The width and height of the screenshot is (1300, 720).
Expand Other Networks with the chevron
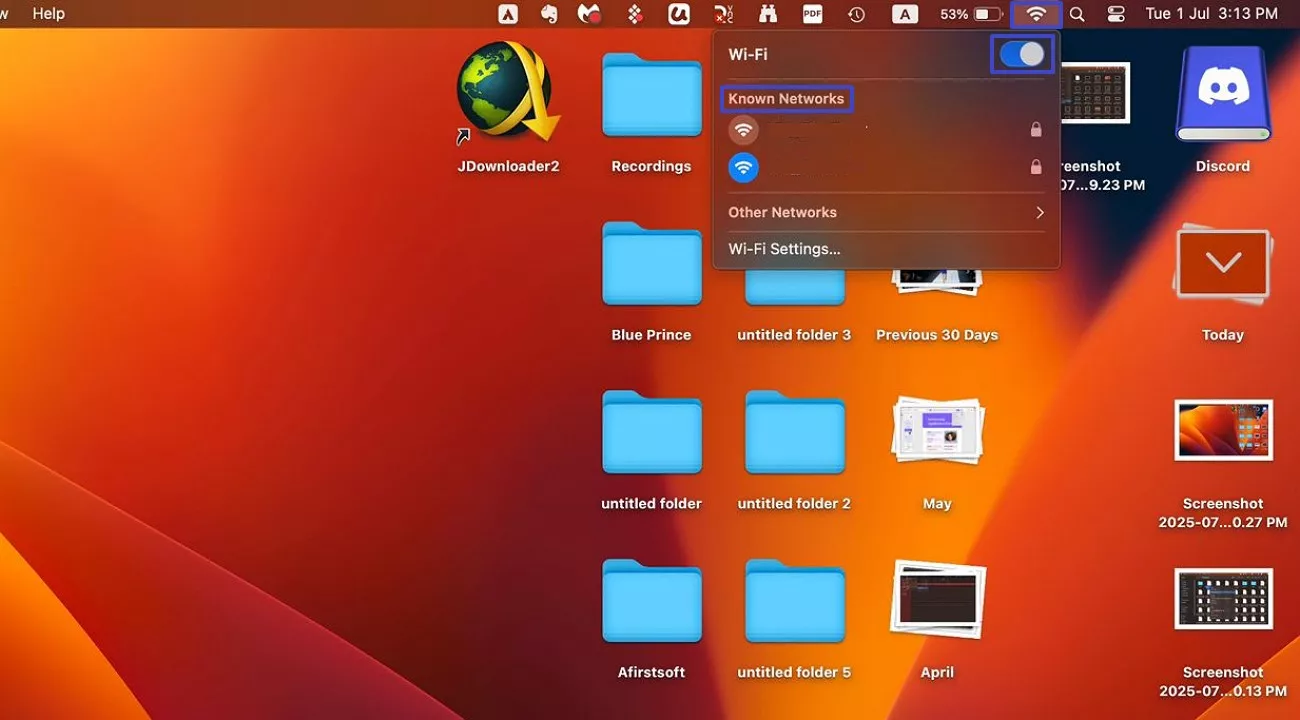click(1039, 212)
